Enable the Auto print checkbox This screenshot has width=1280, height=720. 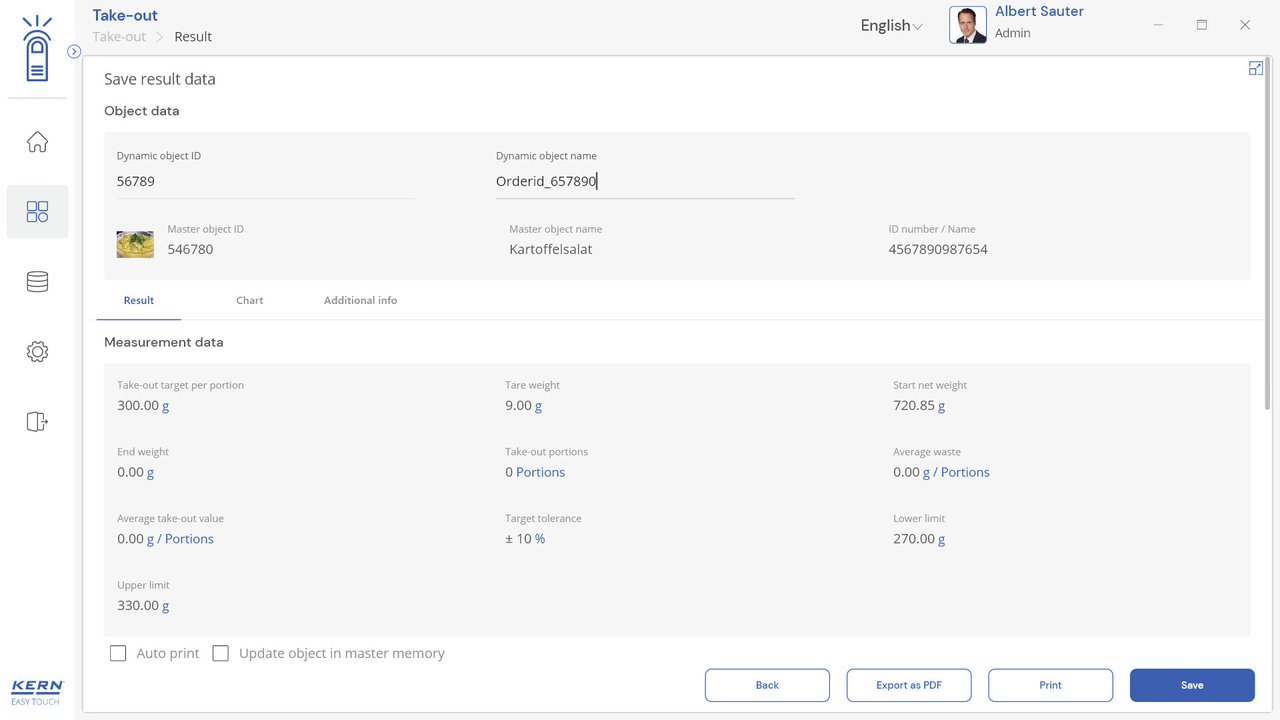[118, 653]
